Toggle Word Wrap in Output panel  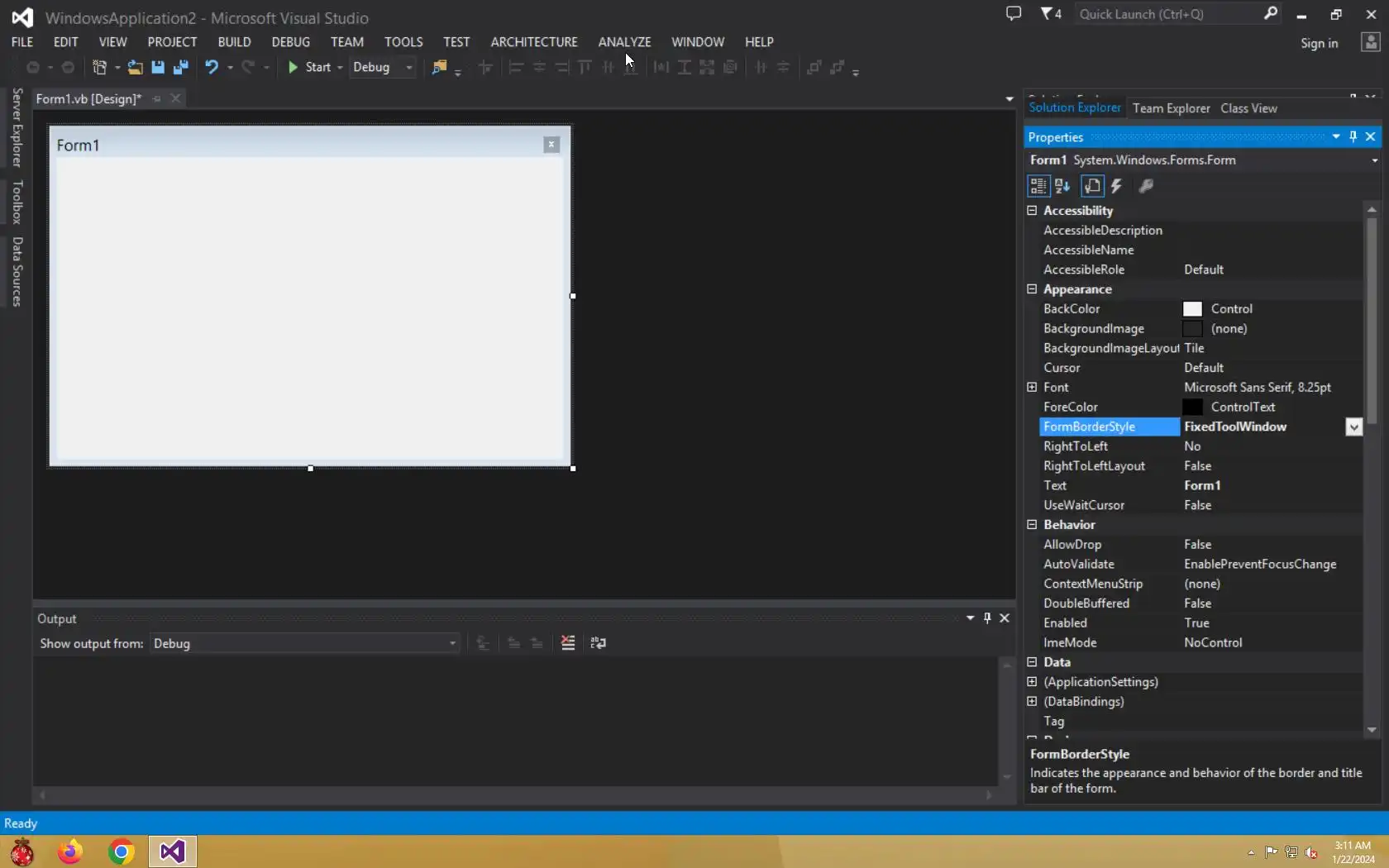click(x=598, y=643)
